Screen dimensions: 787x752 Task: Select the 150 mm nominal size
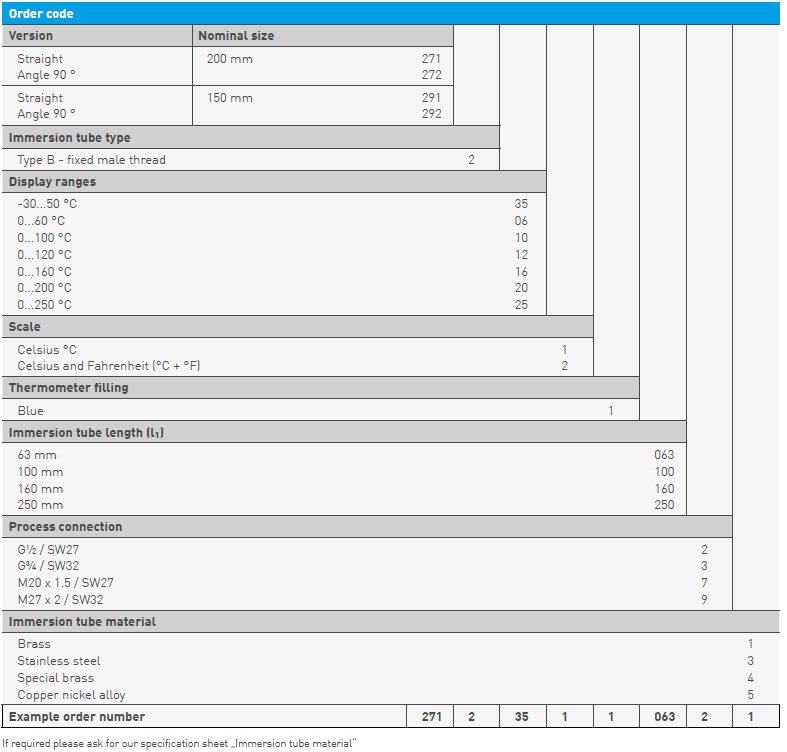pyautogui.click(x=229, y=98)
